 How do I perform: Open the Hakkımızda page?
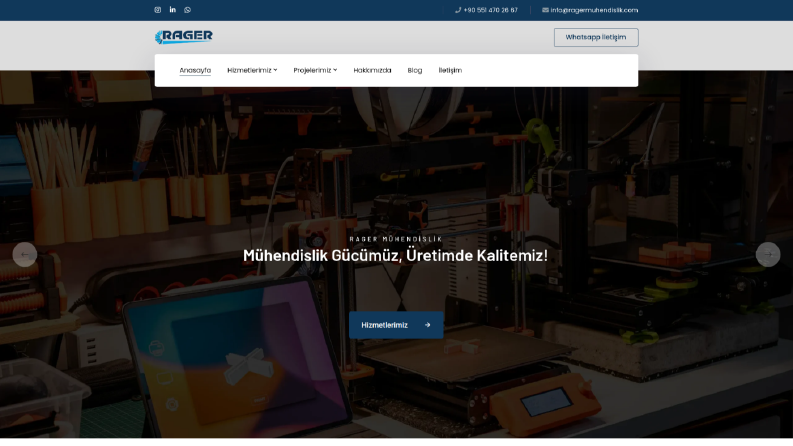coord(372,70)
